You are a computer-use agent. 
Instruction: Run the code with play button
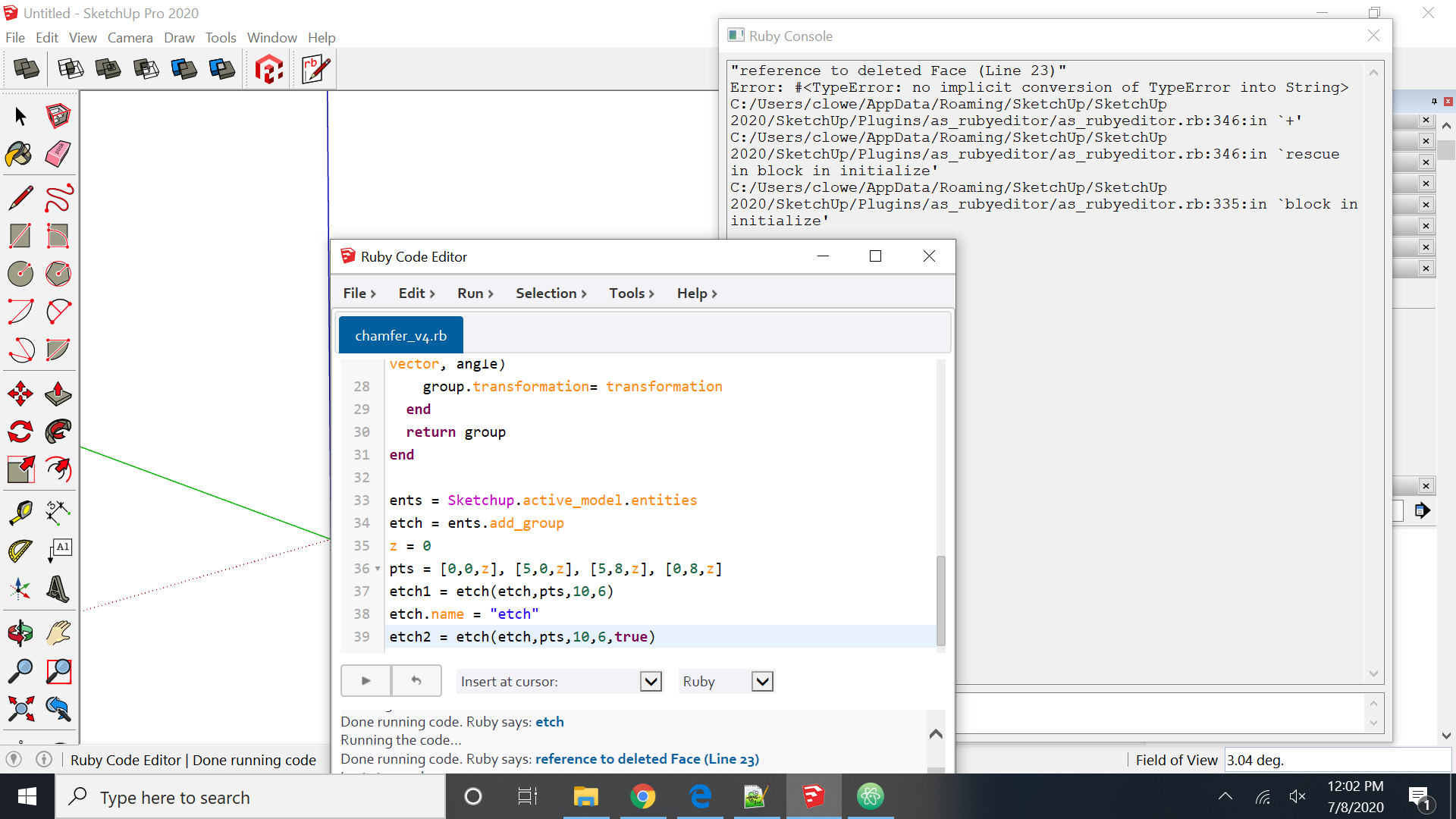coord(366,681)
